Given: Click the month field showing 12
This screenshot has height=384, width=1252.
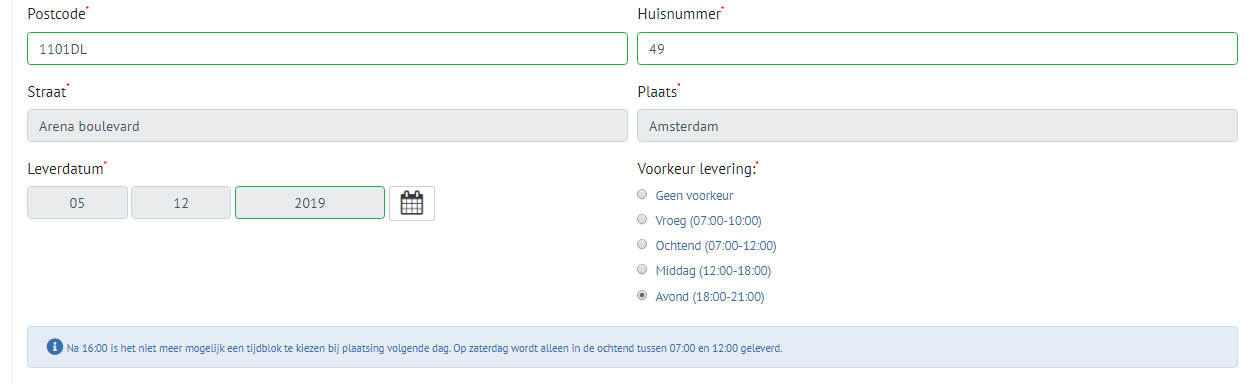Looking at the screenshot, I should [181, 203].
